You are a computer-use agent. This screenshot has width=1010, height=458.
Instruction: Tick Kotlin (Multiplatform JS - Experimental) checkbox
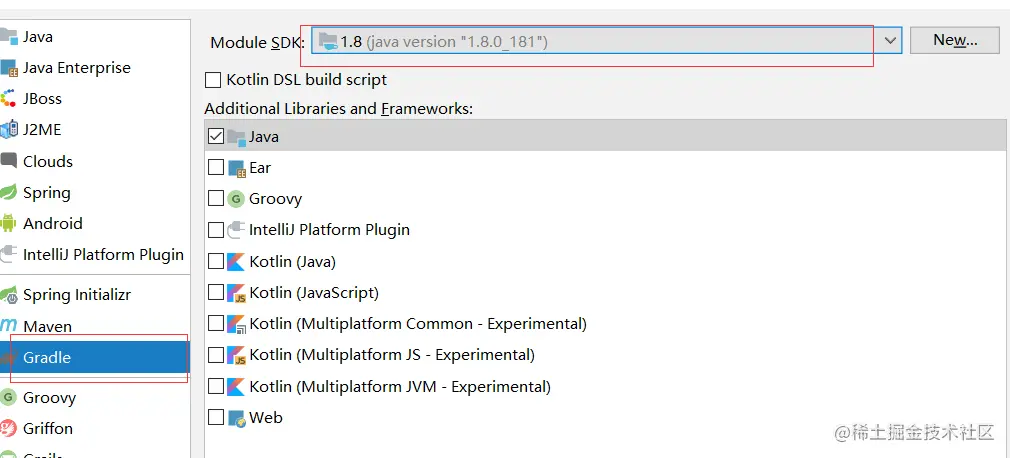[x=216, y=355]
